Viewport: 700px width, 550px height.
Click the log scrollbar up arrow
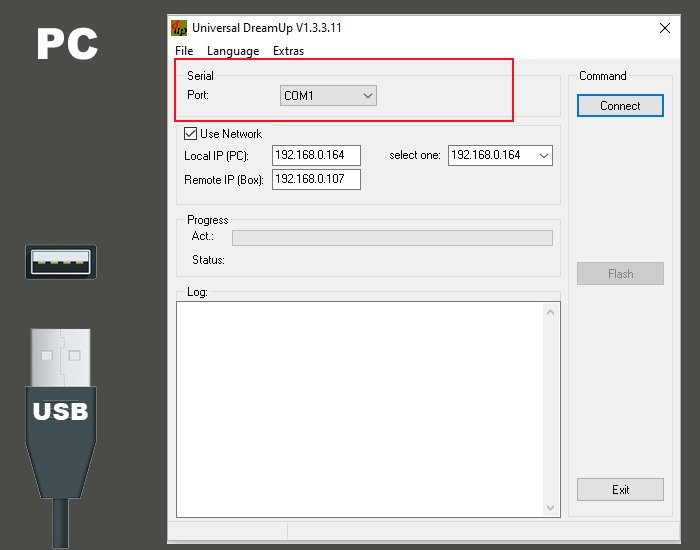pyautogui.click(x=550, y=312)
